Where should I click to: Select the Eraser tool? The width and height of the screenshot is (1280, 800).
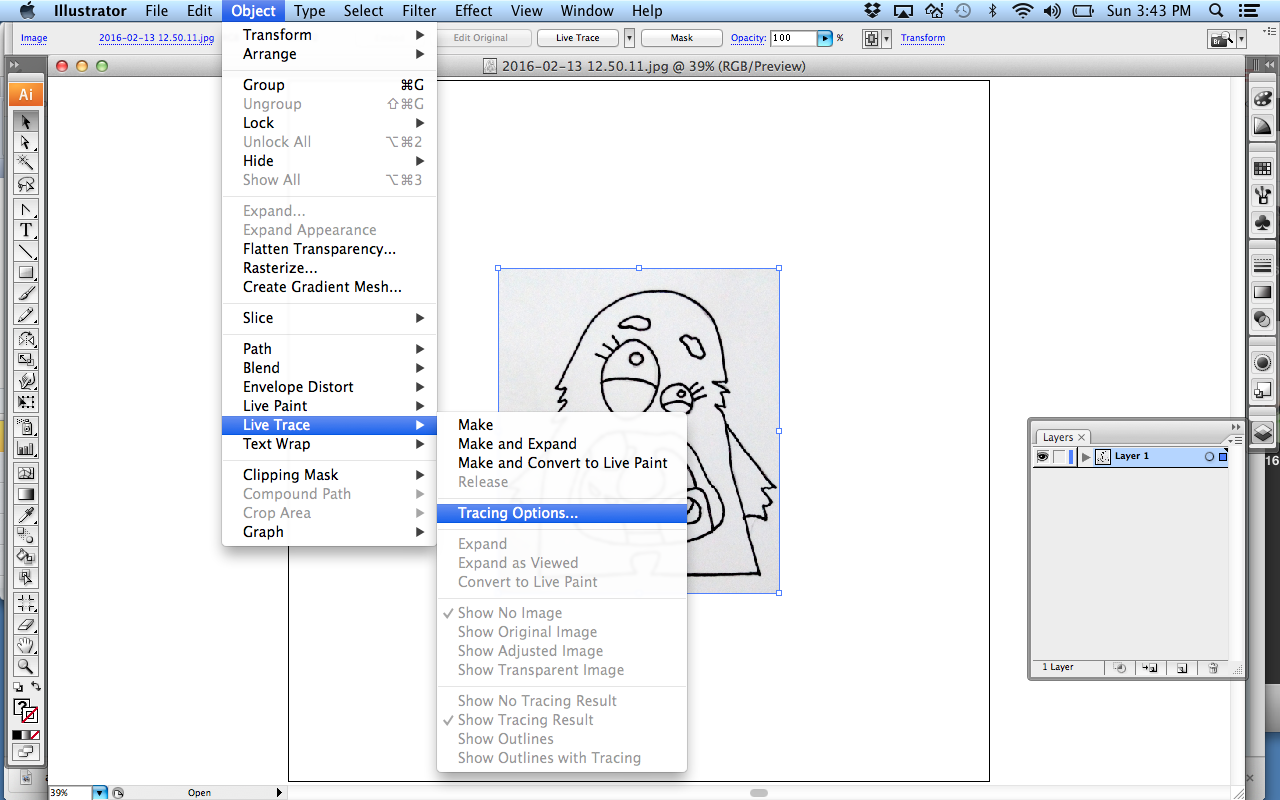click(26, 624)
